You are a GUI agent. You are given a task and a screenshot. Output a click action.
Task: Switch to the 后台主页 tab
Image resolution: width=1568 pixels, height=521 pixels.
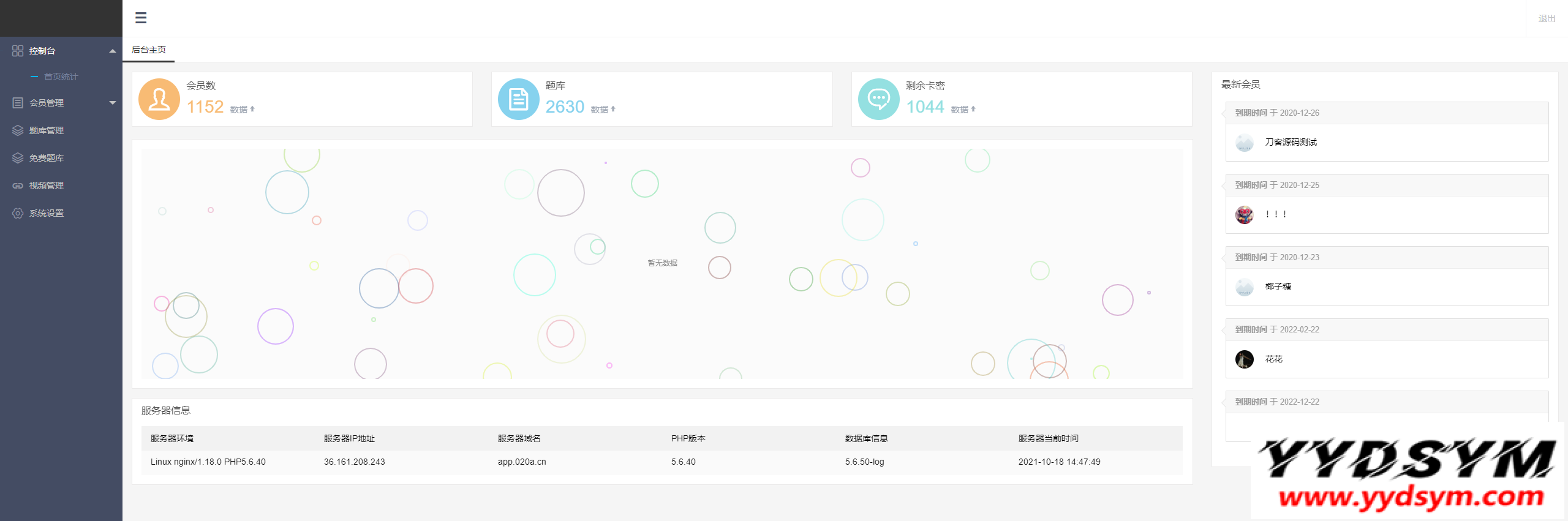click(x=149, y=50)
